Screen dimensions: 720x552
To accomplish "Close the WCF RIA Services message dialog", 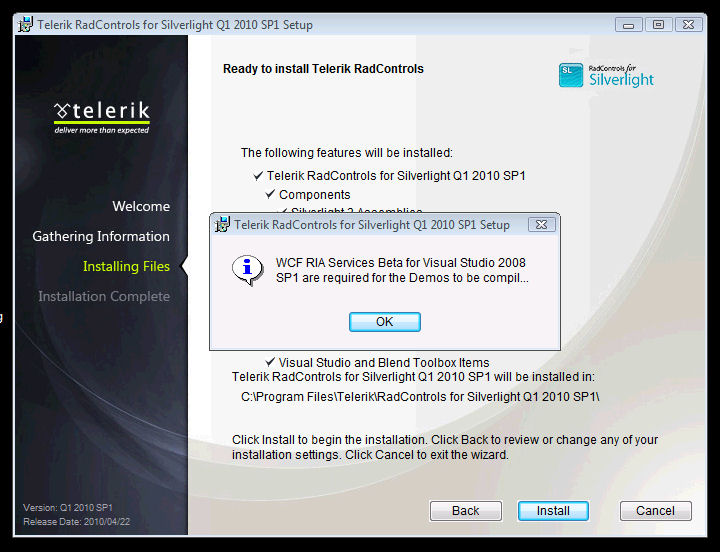I will point(541,225).
